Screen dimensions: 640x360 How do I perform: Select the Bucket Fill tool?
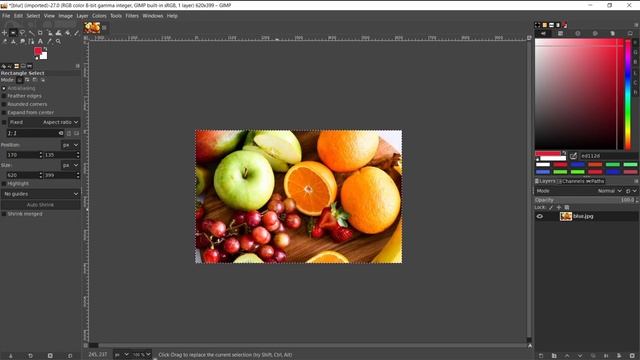click(68, 33)
